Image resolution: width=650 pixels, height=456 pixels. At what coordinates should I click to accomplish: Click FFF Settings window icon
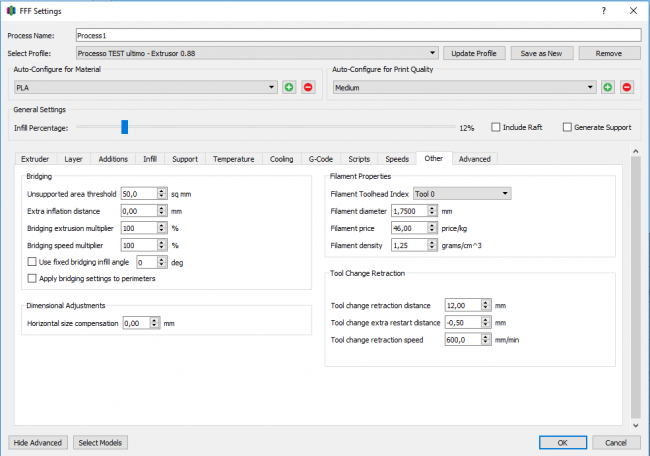point(11,10)
